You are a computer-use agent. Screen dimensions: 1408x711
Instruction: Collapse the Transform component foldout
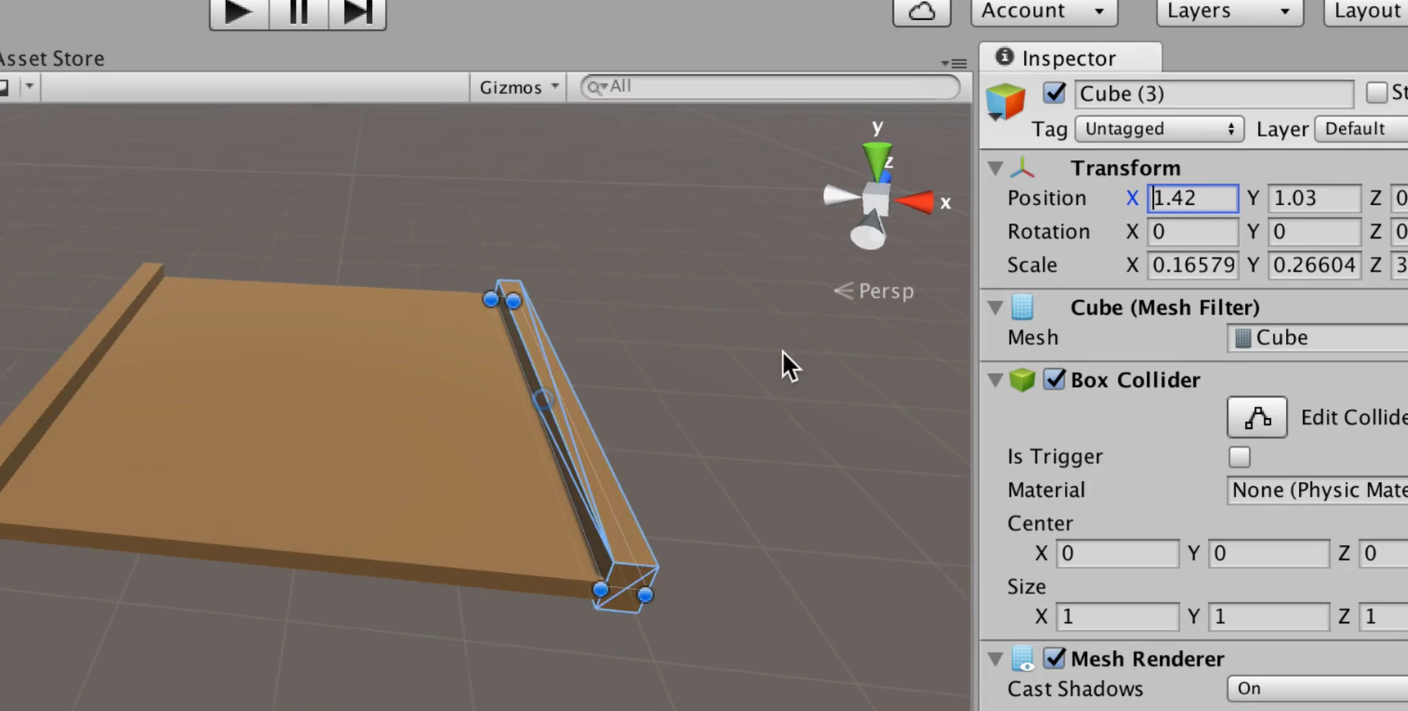[x=995, y=168]
